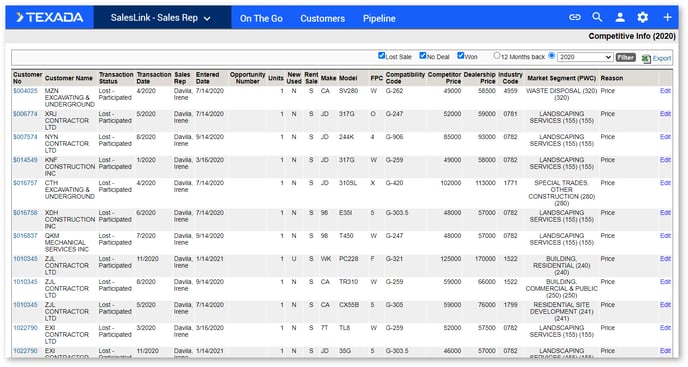Uncheck the Lost Sale checkbox
Image resolution: width=688 pixels, height=367 pixels.
[381, 55]
